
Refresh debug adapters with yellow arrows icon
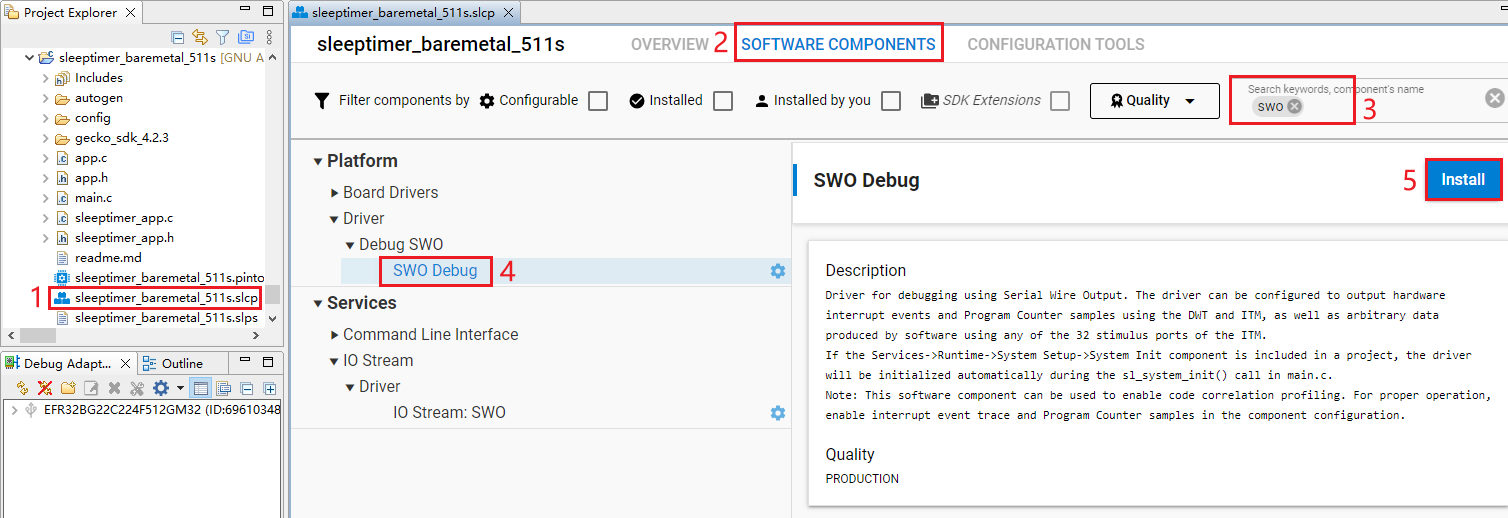pyautogui.click(x=22, y=388)
